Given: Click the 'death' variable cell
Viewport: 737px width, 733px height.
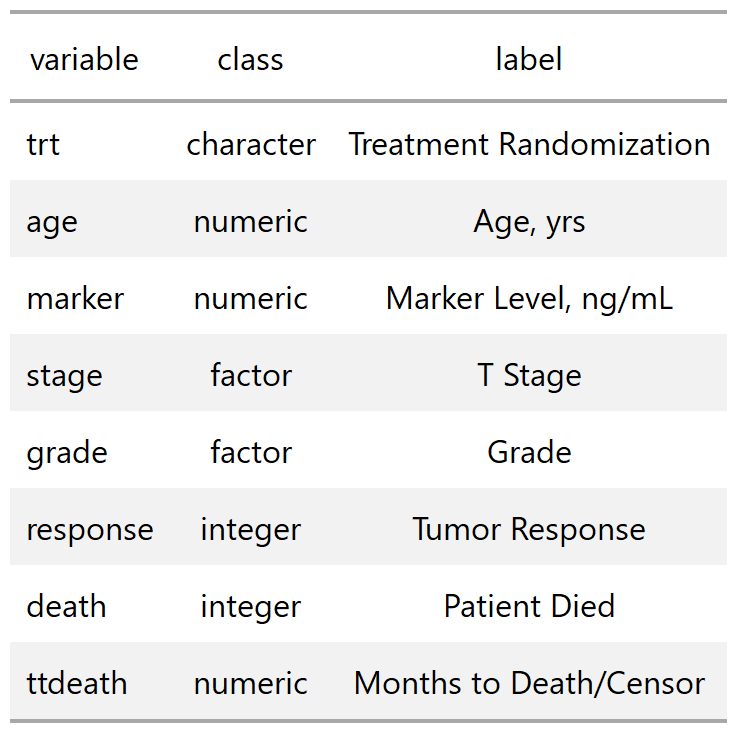Looking at the screenshot, I should point(66,606).
